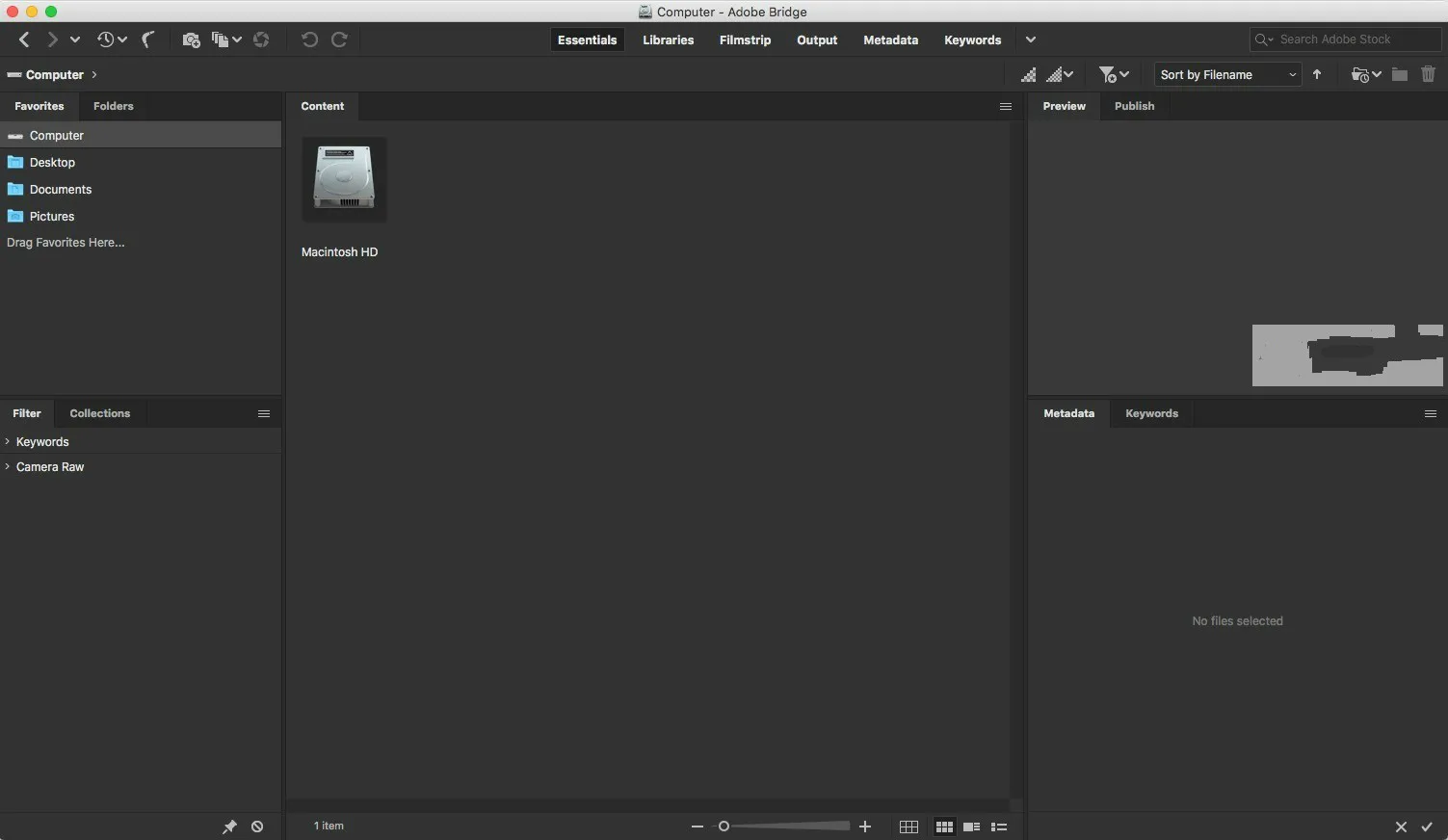Pin thumbnail size with the pin toggle
This screenshot has height=840, width=1448.
(x=229, y=827)
